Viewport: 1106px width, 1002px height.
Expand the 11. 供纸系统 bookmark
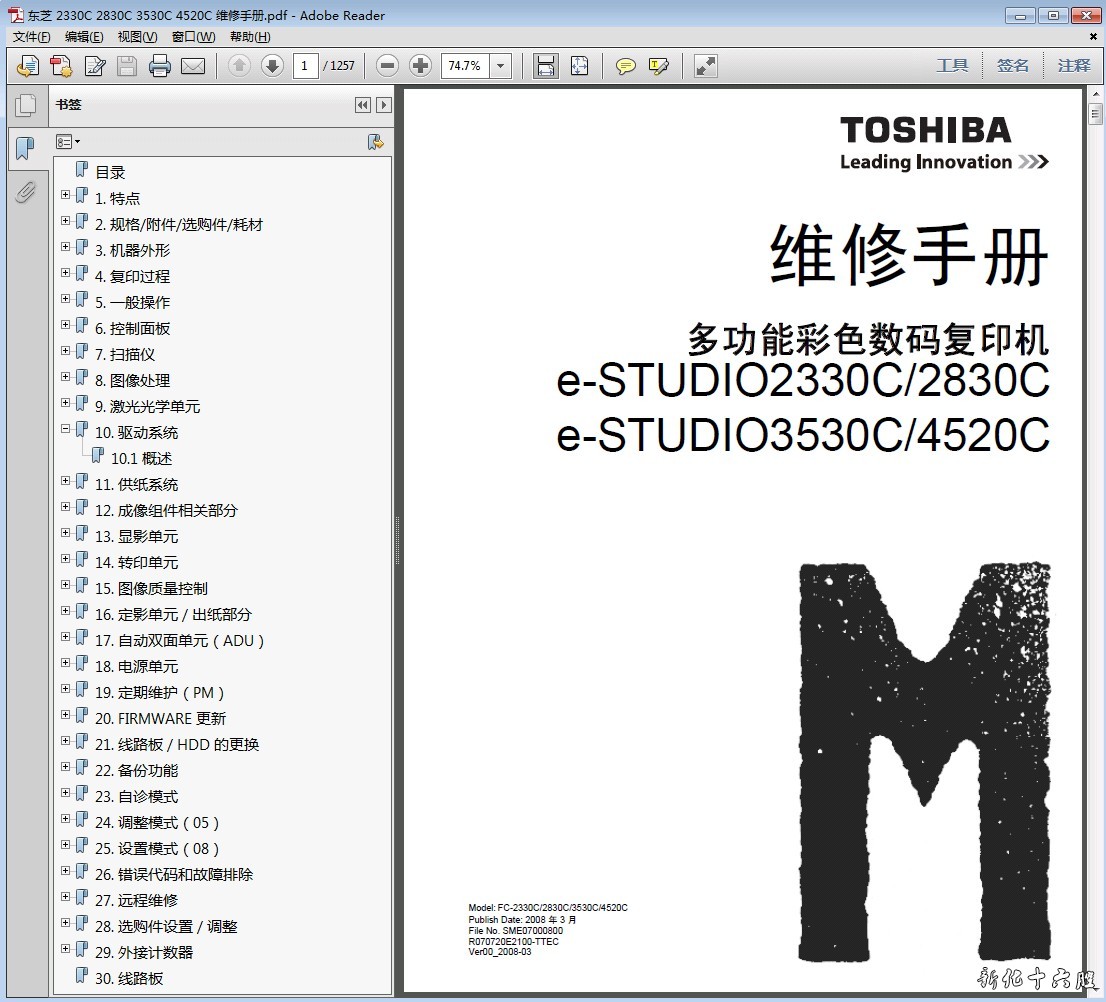[x=66, y=480]
